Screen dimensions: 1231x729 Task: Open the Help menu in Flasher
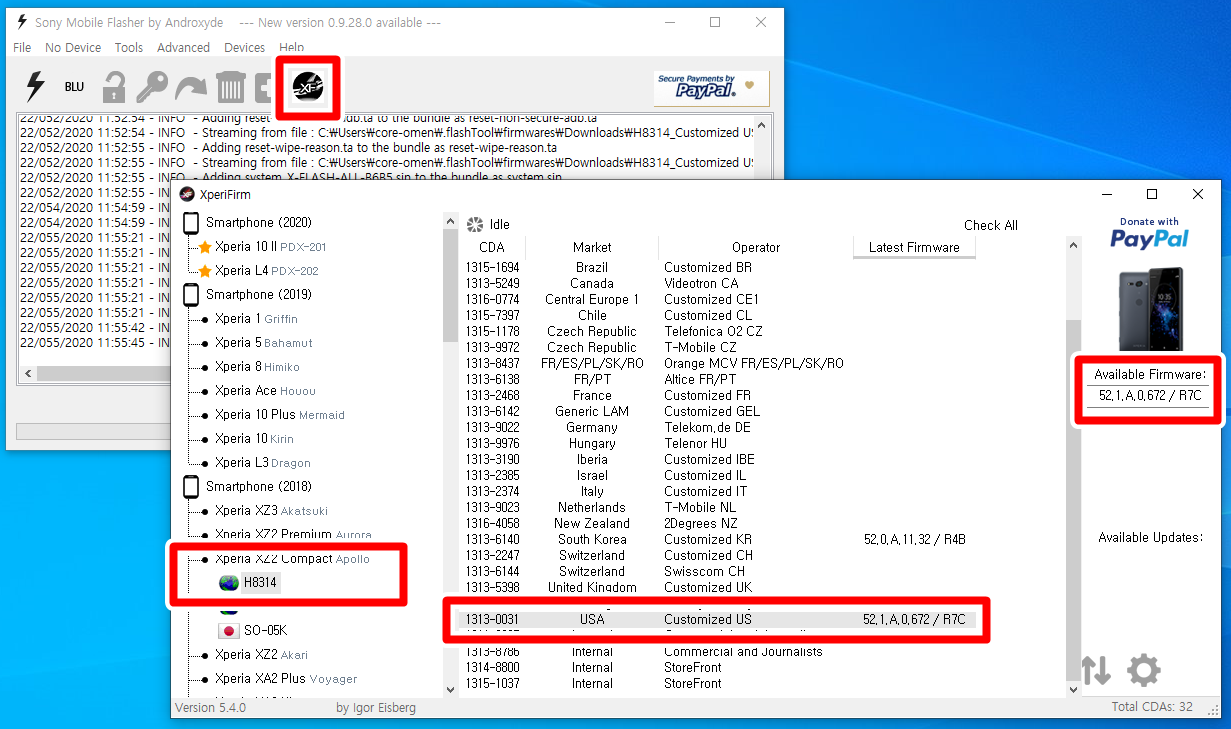pyautogui.click(x=292, y=47)
